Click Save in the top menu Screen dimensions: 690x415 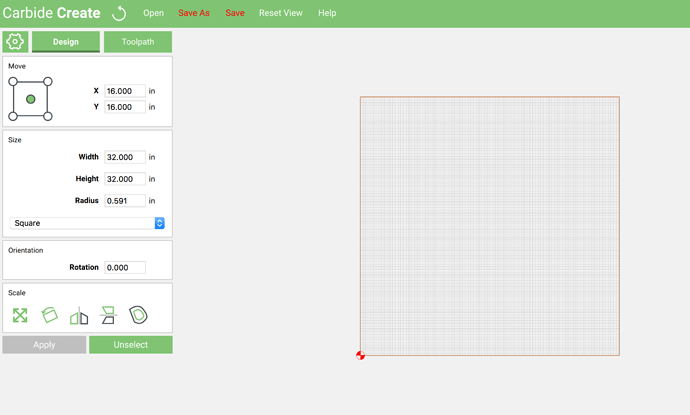(x=235, y=13)
